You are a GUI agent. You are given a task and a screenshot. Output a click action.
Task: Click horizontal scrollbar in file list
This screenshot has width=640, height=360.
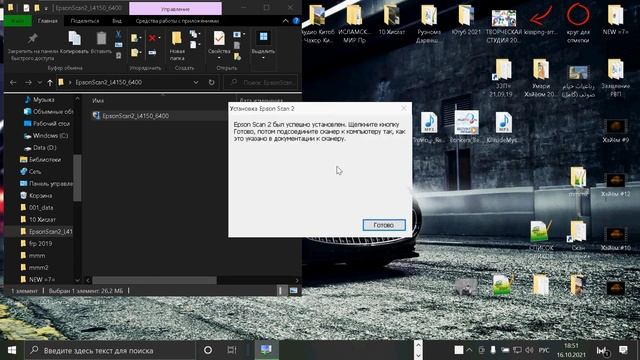coord(154,280)
